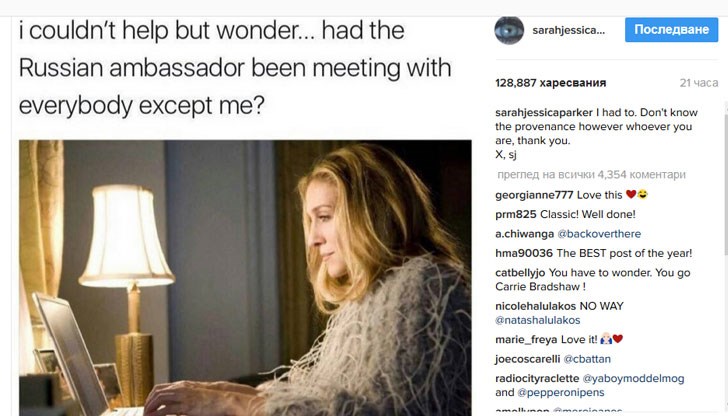Visit catbellyjo commenter profile

click(x=520, y=273)
